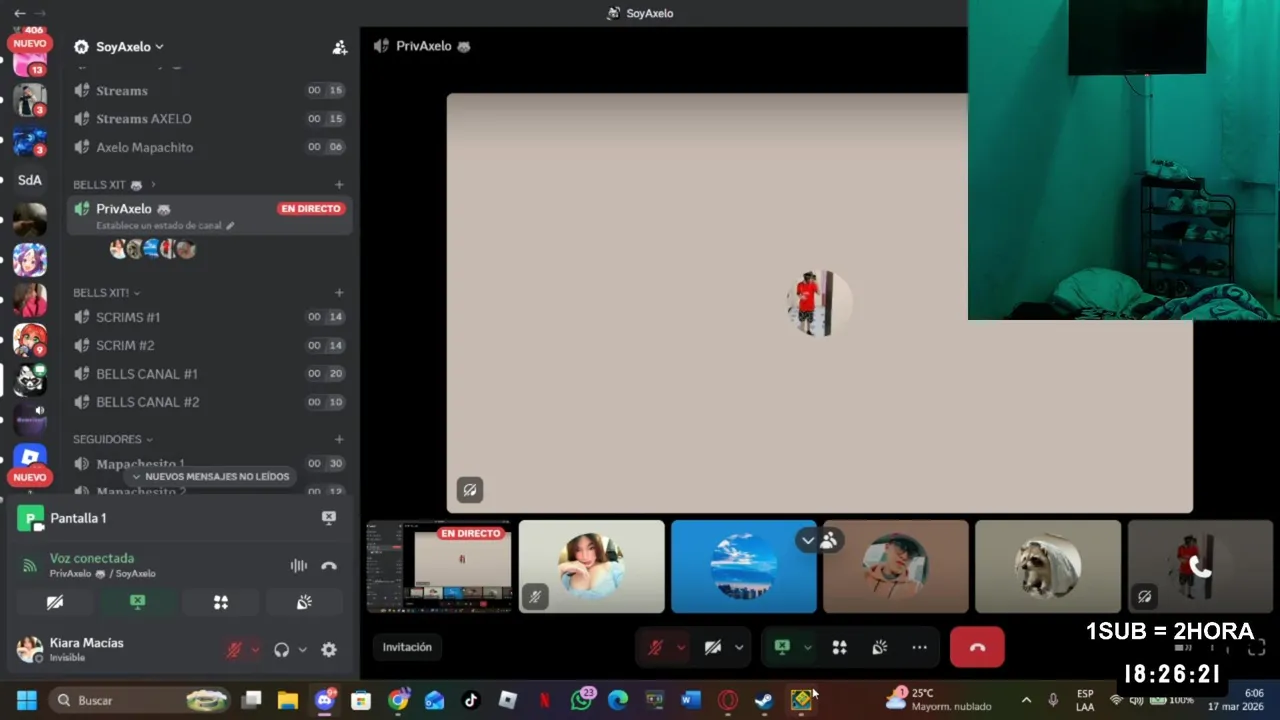The image size is (1280, 720).
Task: Stop streaming Pantalla 1 icon
Action: (x=329, y=518)
